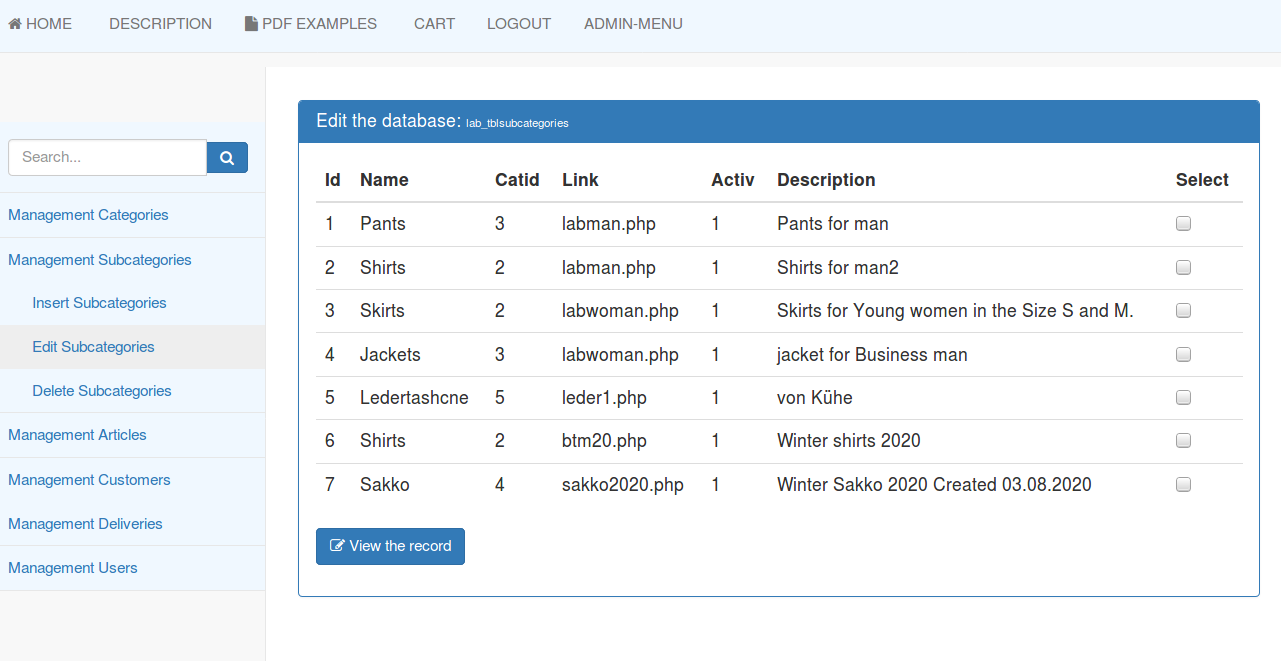The width and height of the screenshot is (1281, 661).
Task: Check the Sakko row checkbox
Action: [x=1183, y=485]
